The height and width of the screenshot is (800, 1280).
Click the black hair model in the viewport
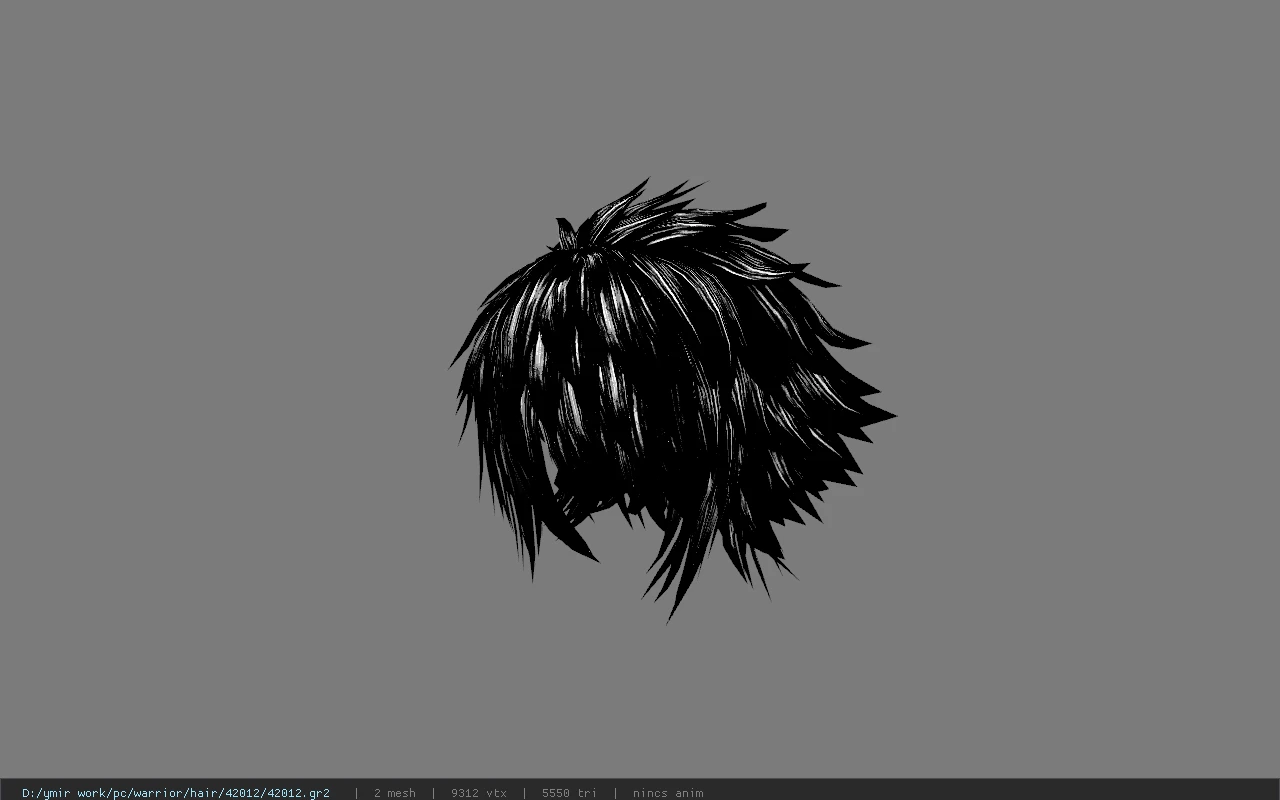tap(671, 400)
